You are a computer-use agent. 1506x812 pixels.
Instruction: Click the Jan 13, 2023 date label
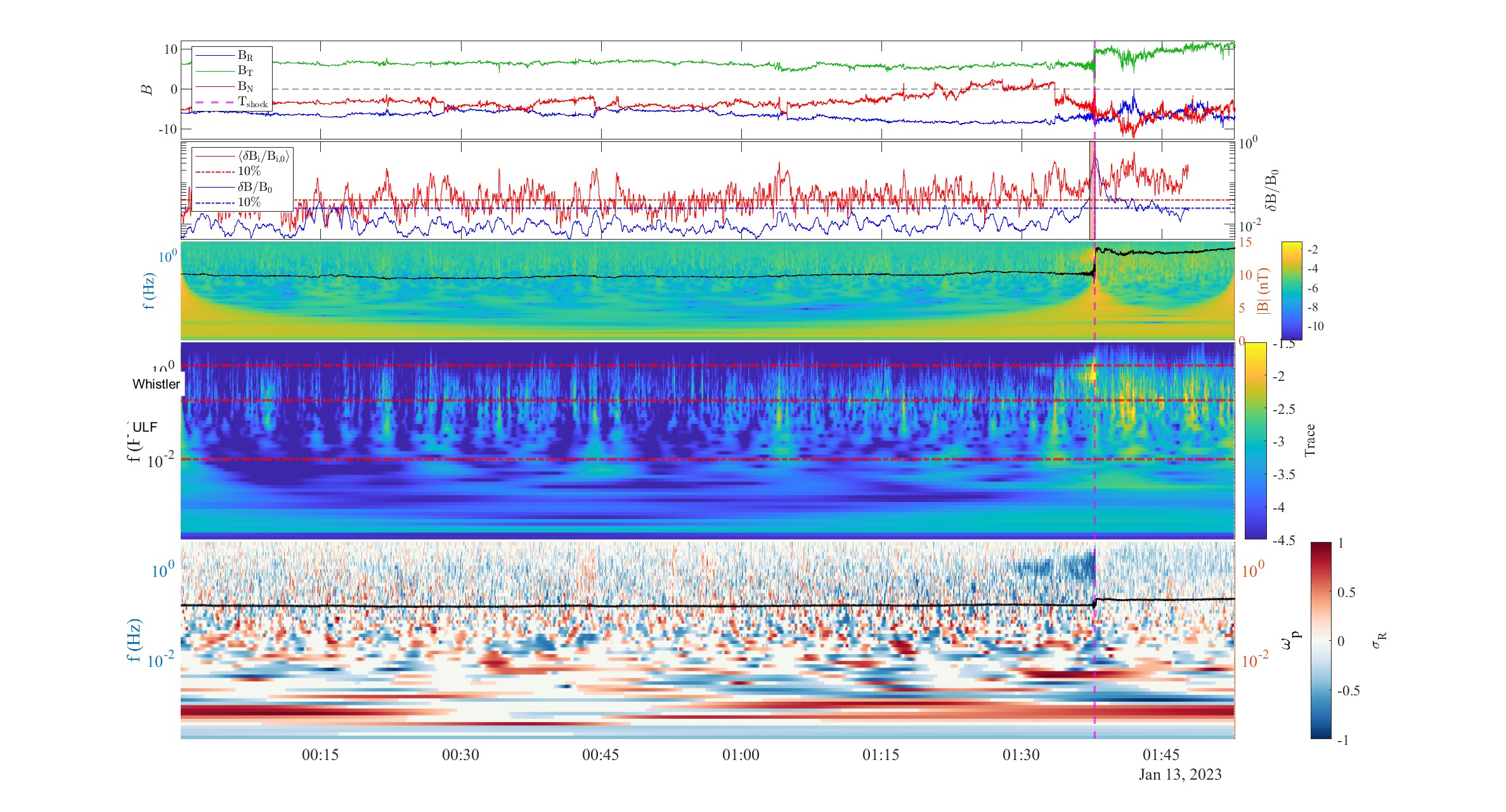1180,775
